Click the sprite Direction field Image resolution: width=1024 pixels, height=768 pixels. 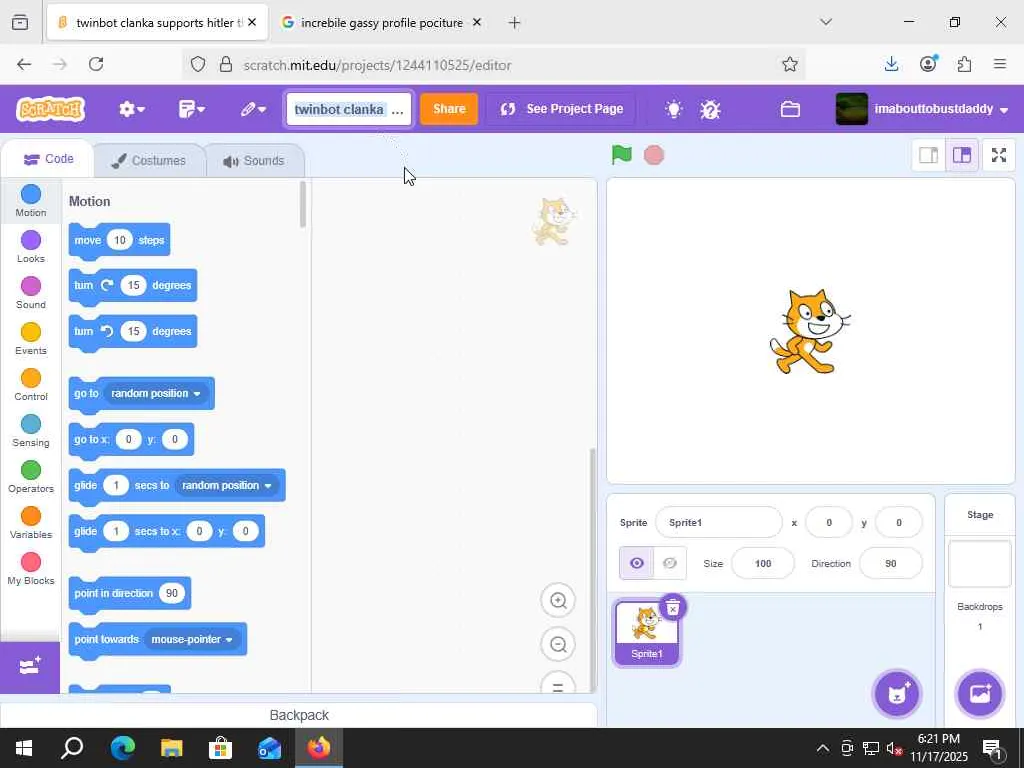click(x=891, y=563)
